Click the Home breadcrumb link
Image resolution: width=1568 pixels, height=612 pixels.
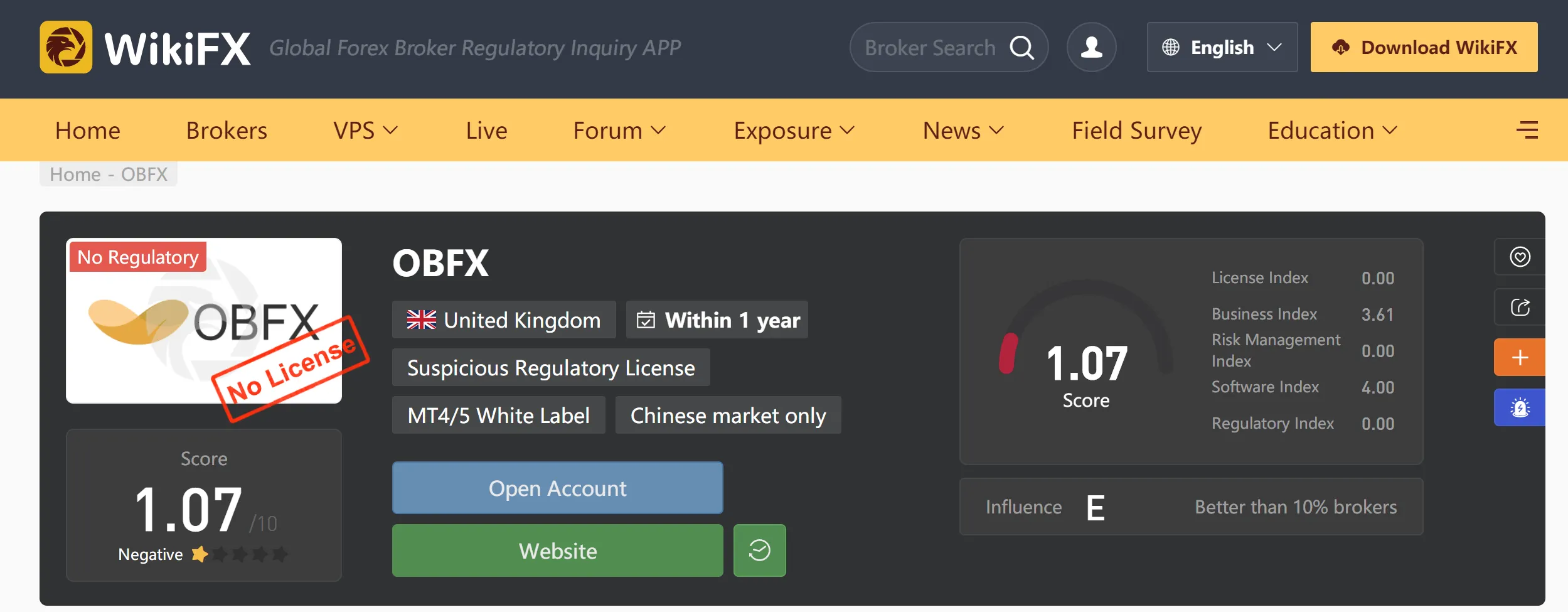[x=75, y=174]
